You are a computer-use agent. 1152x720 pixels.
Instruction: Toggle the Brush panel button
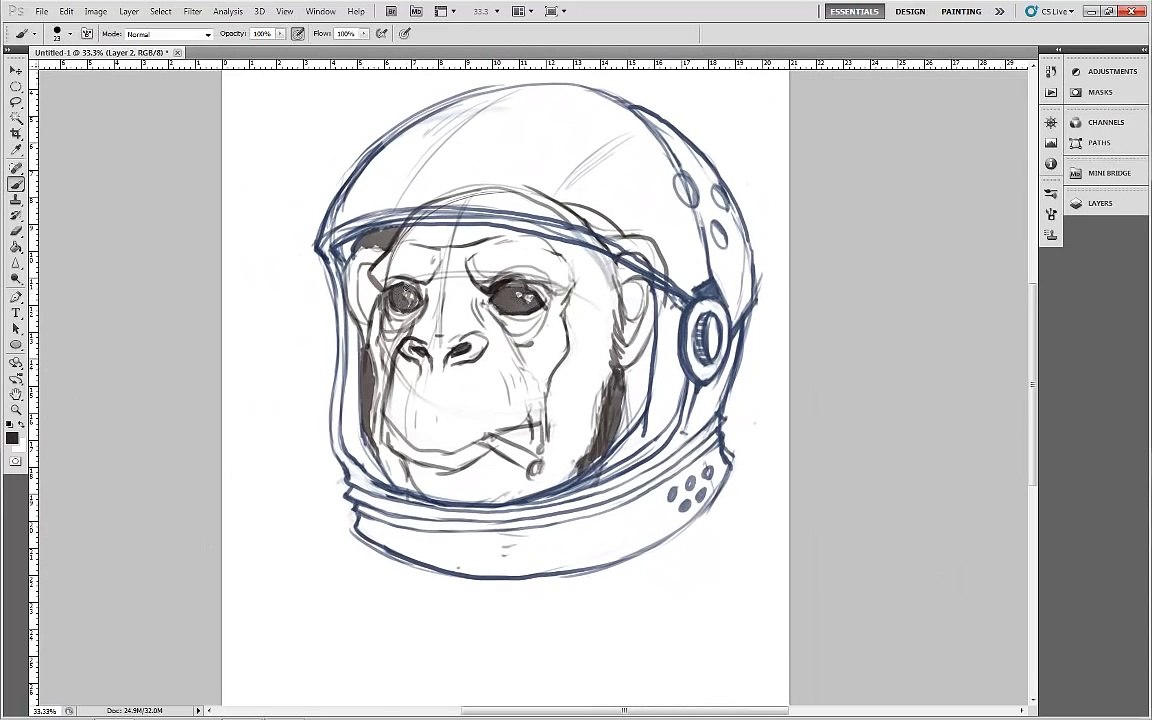tap(87, 34)
